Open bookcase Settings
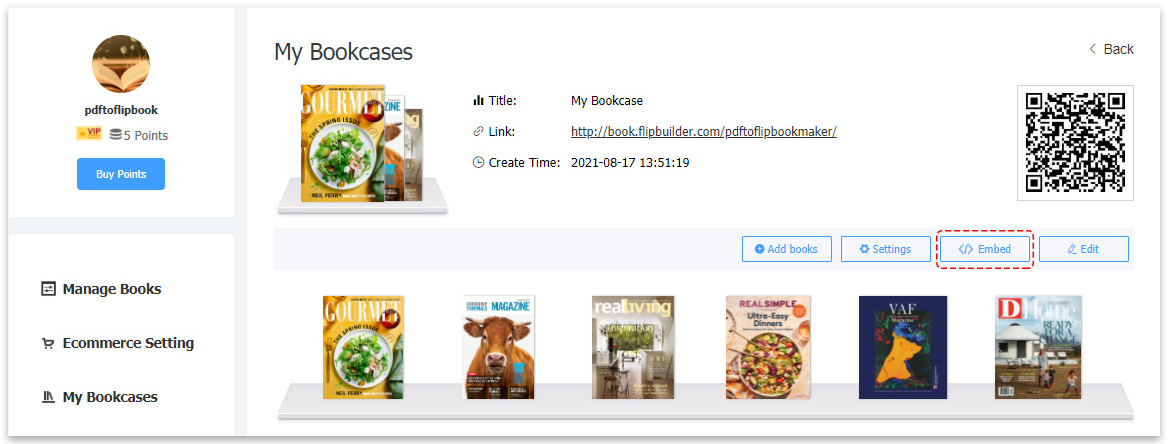This screenshot has width=1172, height=444. click(886, 249)
